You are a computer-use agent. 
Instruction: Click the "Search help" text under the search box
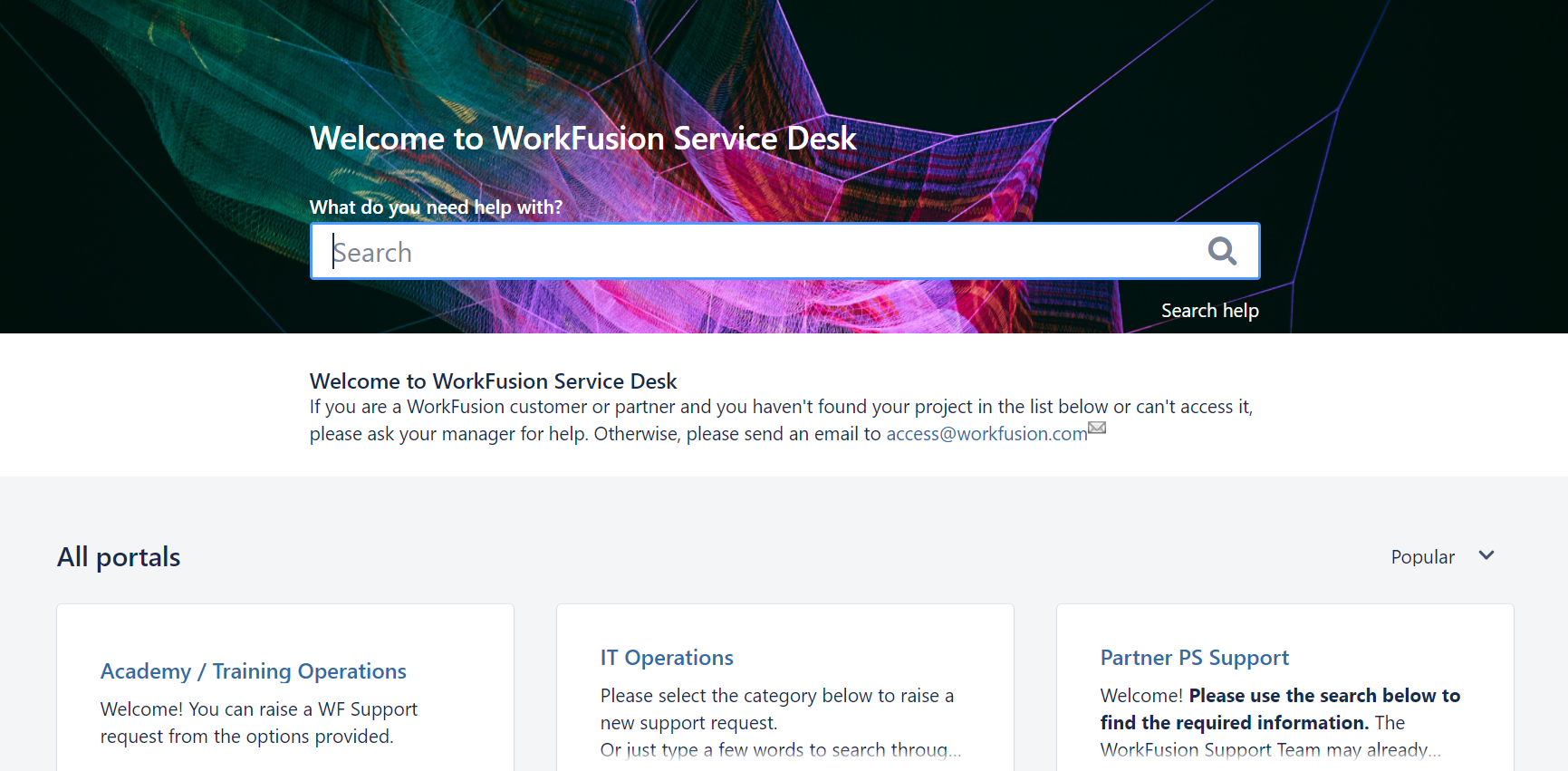click(1210, 311)
